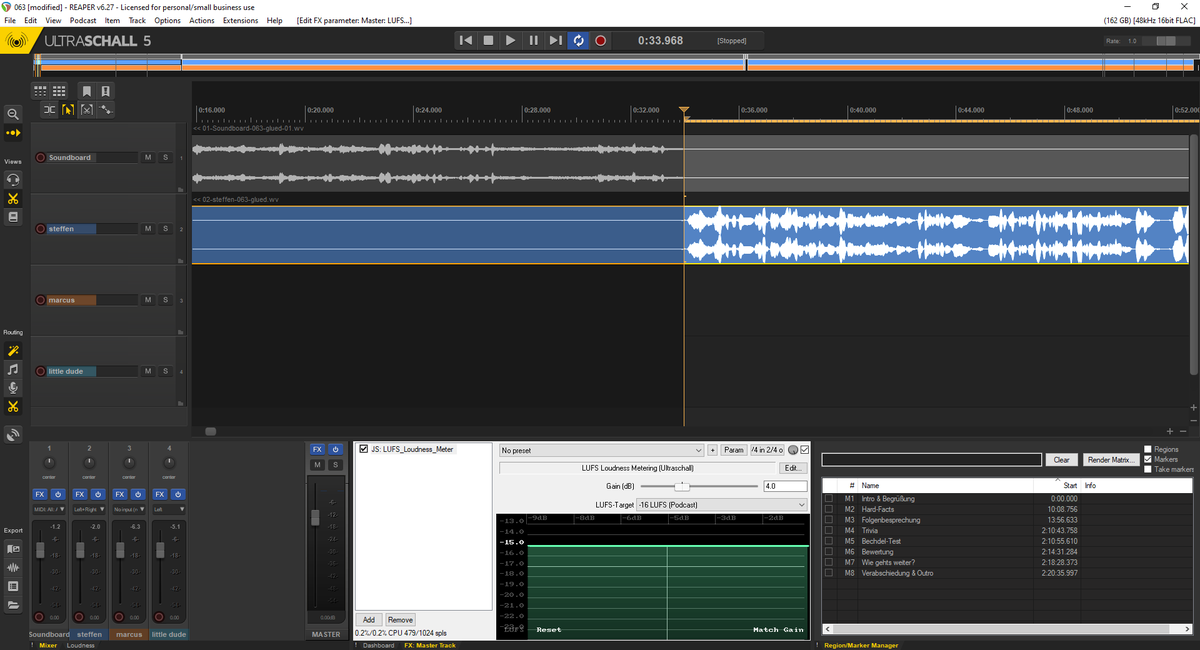Click the transport Pause button
The height and width of the screenshot is (650, 1200).
coord(533,40)
